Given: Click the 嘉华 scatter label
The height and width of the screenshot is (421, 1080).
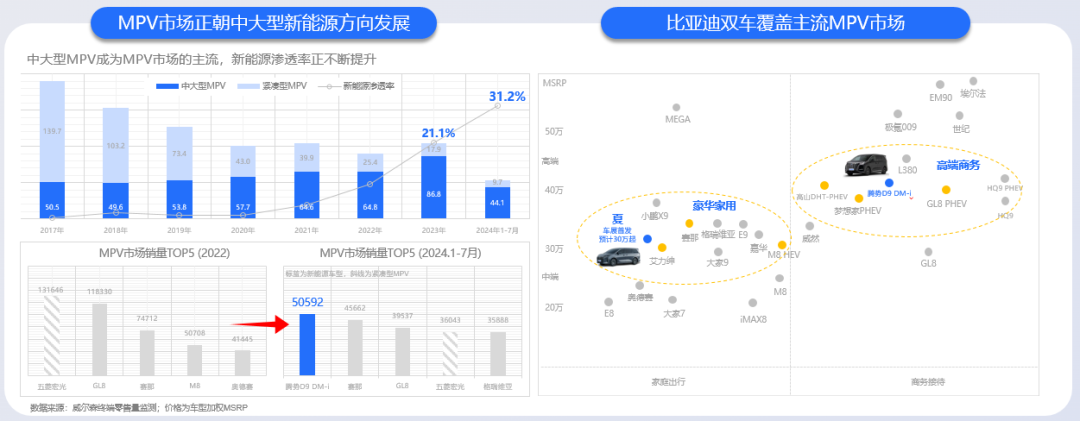Looking at the screenshot, I should pyautogui.click(x=759, y=247).
